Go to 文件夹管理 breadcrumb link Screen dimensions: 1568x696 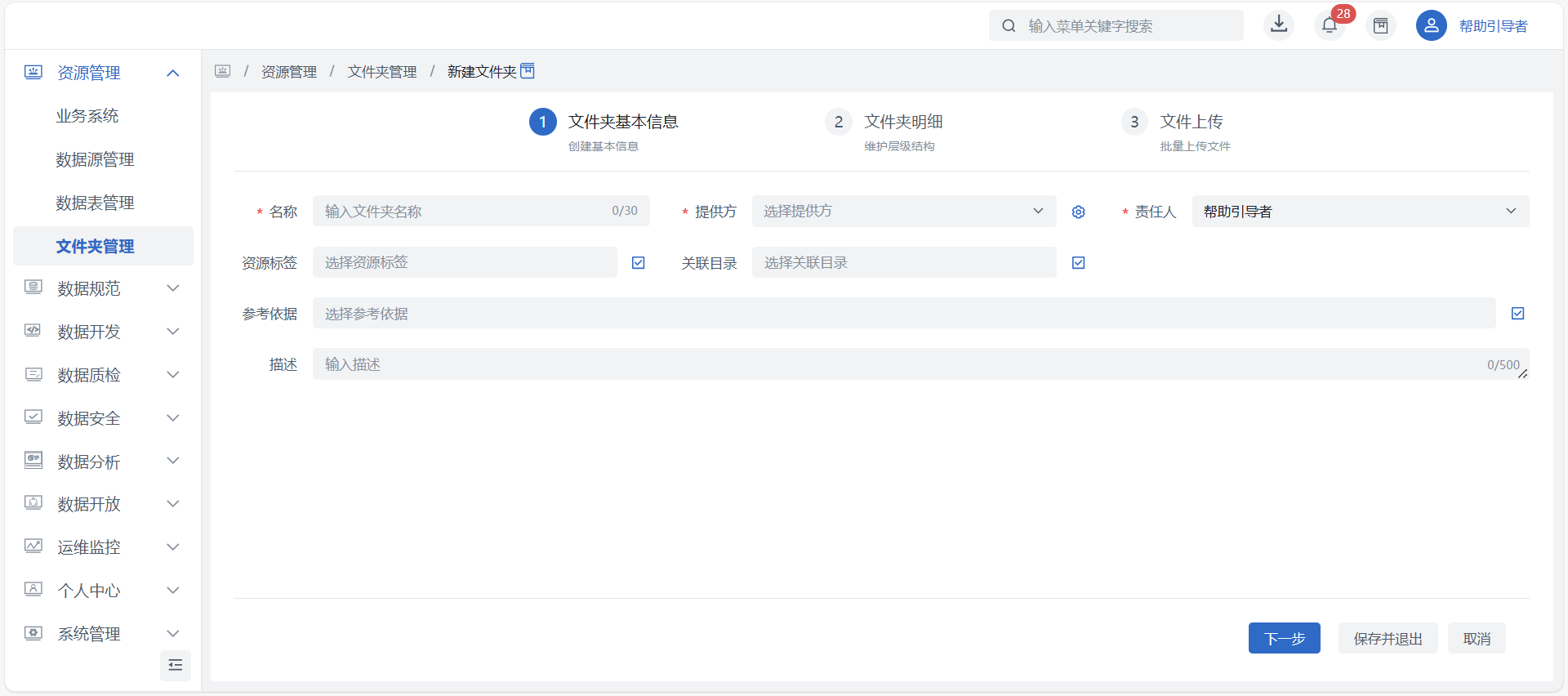[x=382, y=72]
